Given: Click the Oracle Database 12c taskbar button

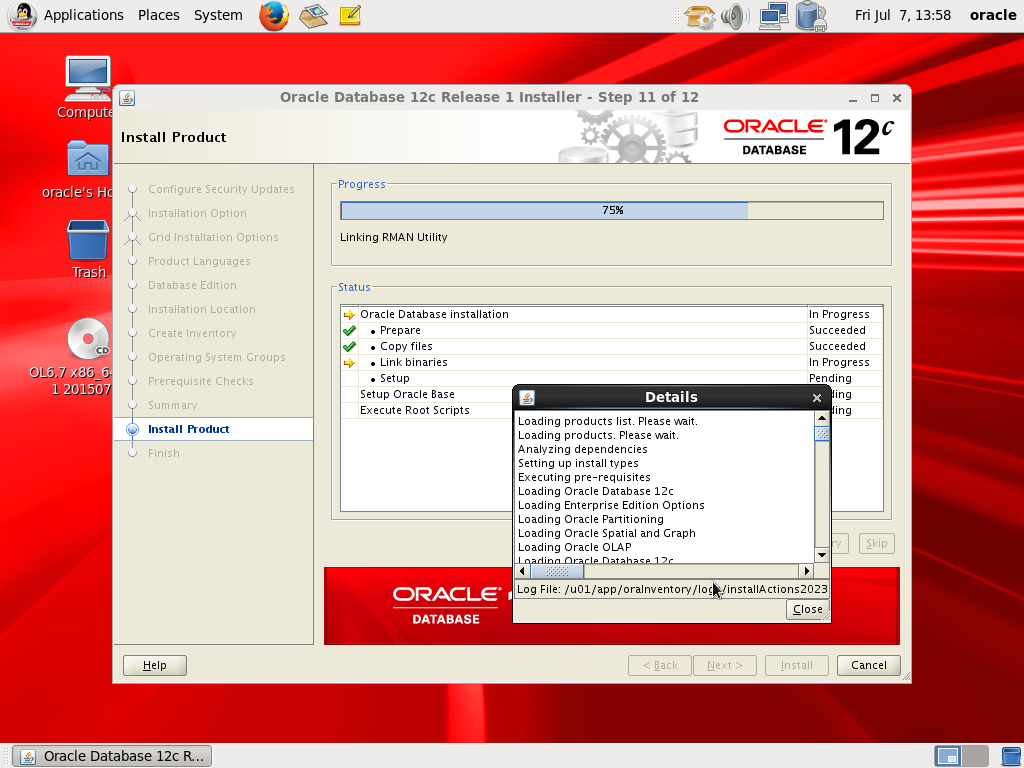Looking at the screenshot, I should click(x=112, y=756).
